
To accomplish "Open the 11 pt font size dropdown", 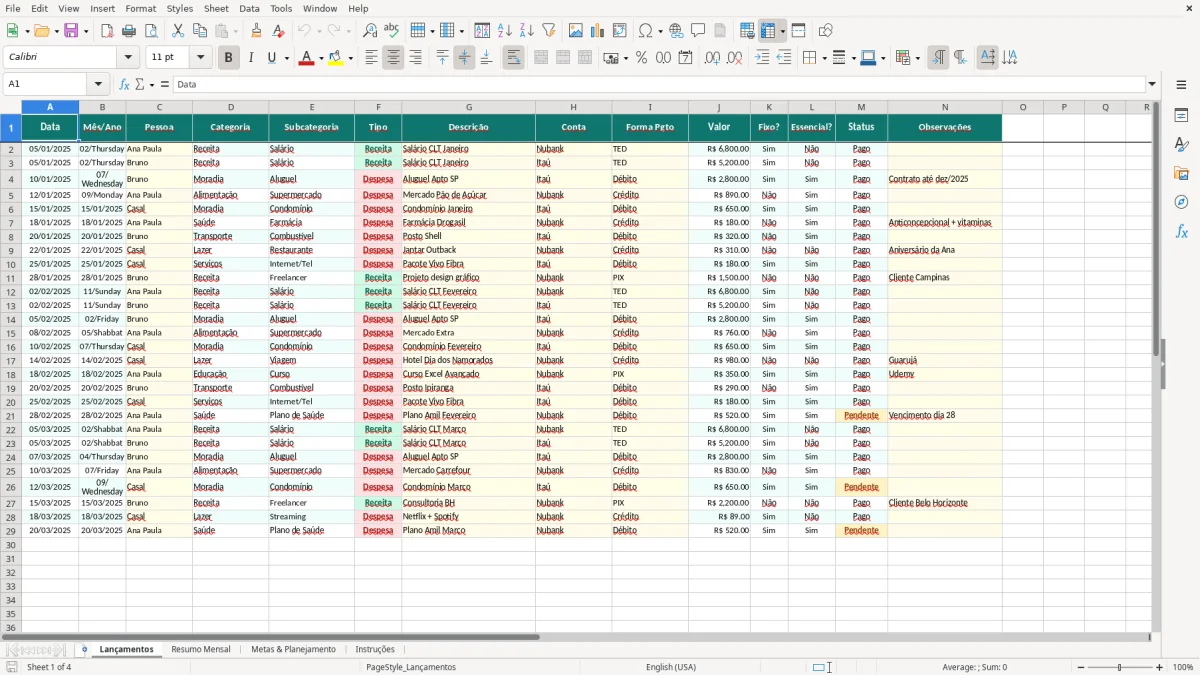I will 200,58.
